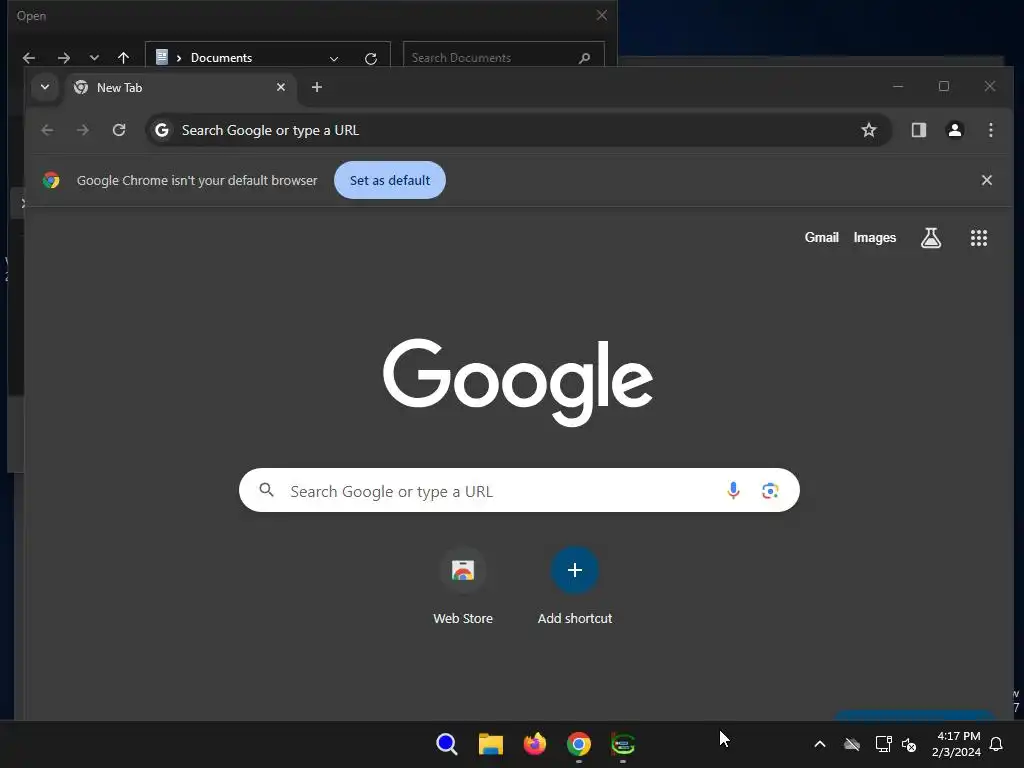Go forward in the Open dialog
This screenshot has width=1024, height=768.
(x=63, y=58)
